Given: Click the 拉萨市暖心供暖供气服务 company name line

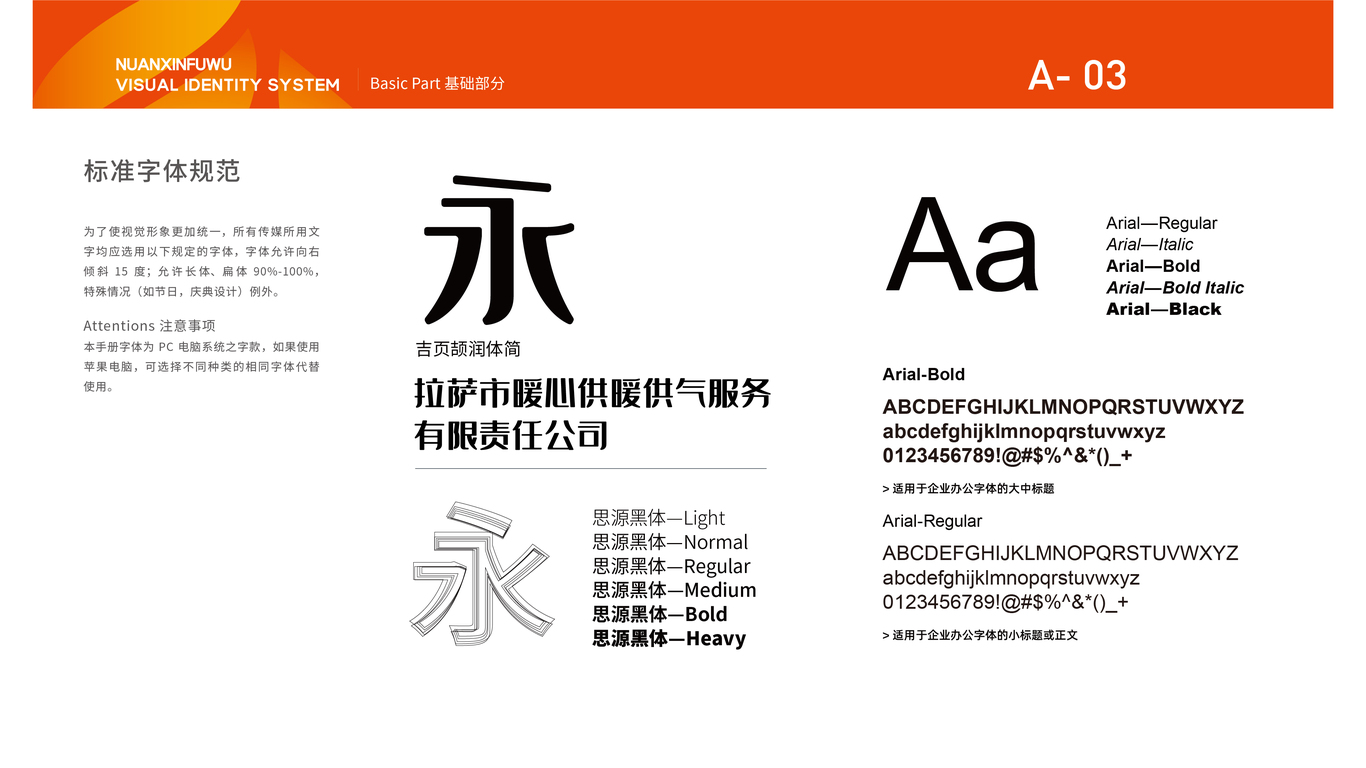Looking at the screenshot, I should (x=593, y=393).
